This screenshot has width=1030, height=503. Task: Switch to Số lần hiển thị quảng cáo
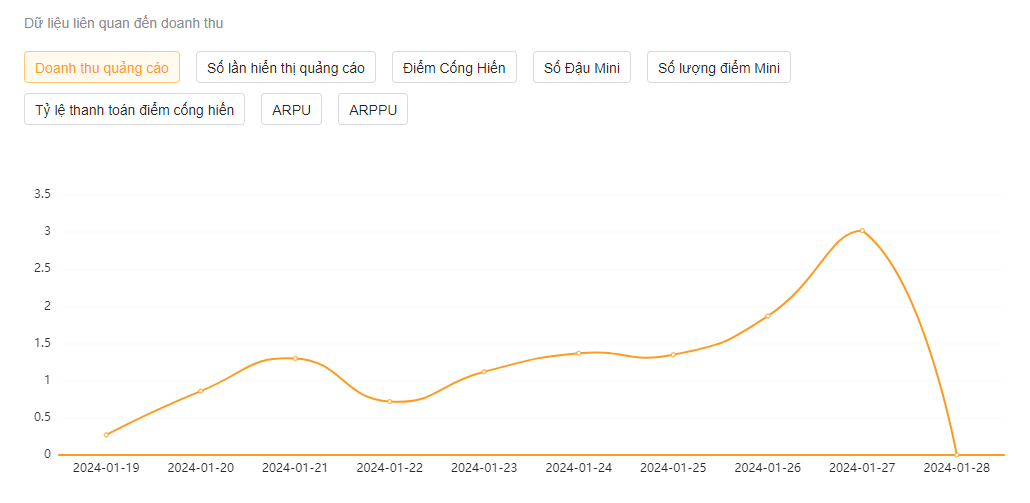[286, 68]
